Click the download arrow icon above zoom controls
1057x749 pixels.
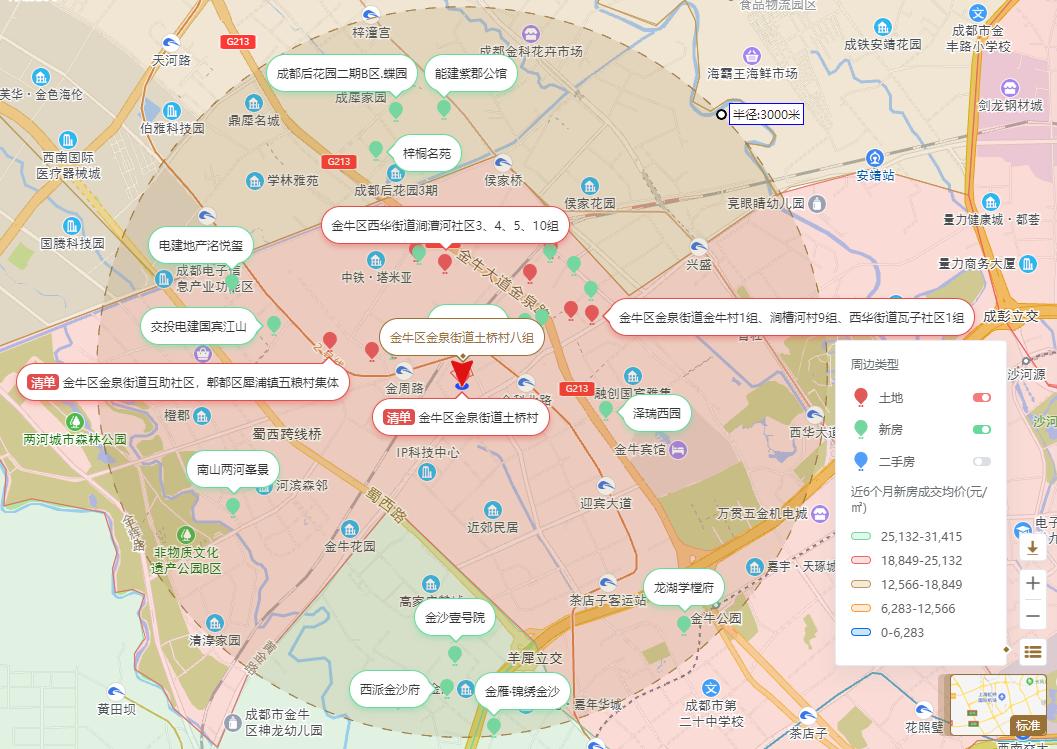tap(1033, 550)
